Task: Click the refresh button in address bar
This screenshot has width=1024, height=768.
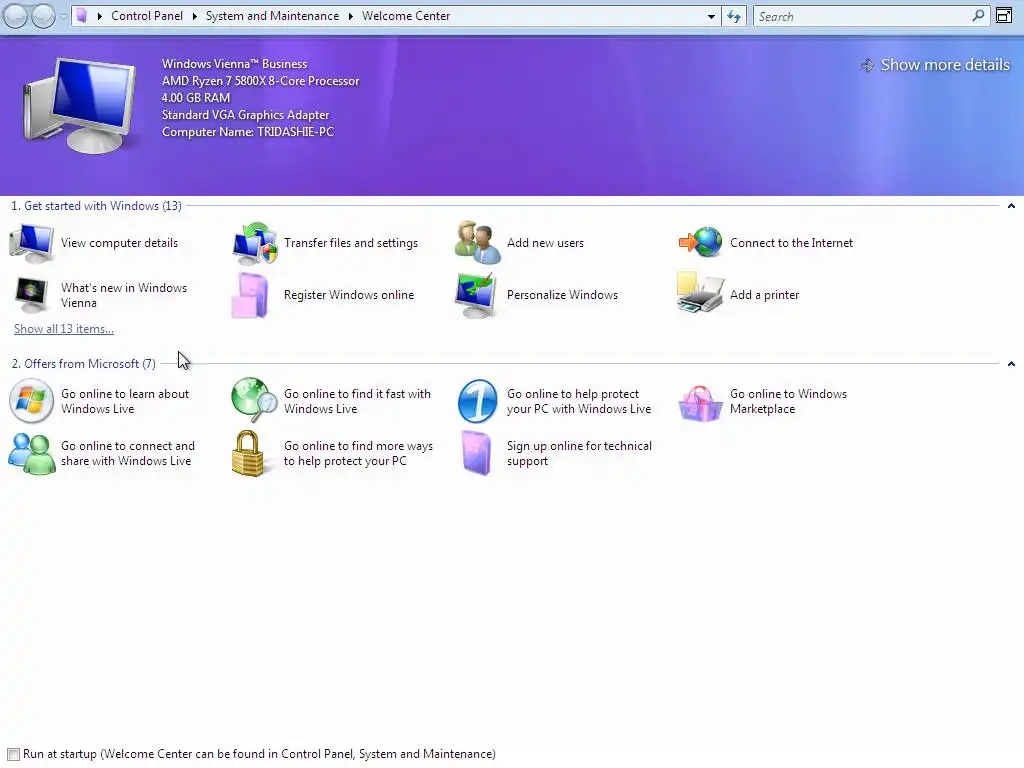Action: click(734, 16)
